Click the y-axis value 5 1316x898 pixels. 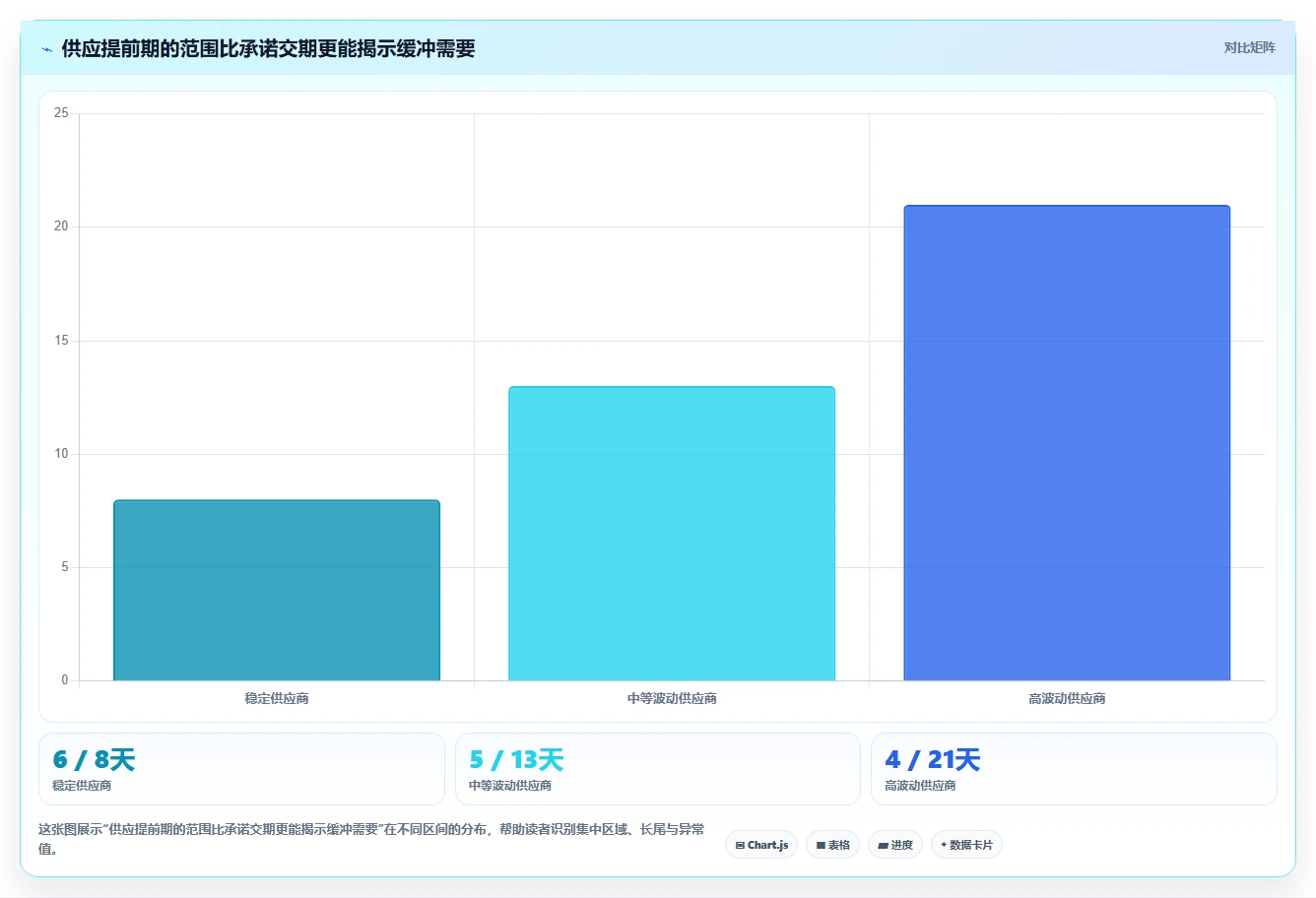65,567
